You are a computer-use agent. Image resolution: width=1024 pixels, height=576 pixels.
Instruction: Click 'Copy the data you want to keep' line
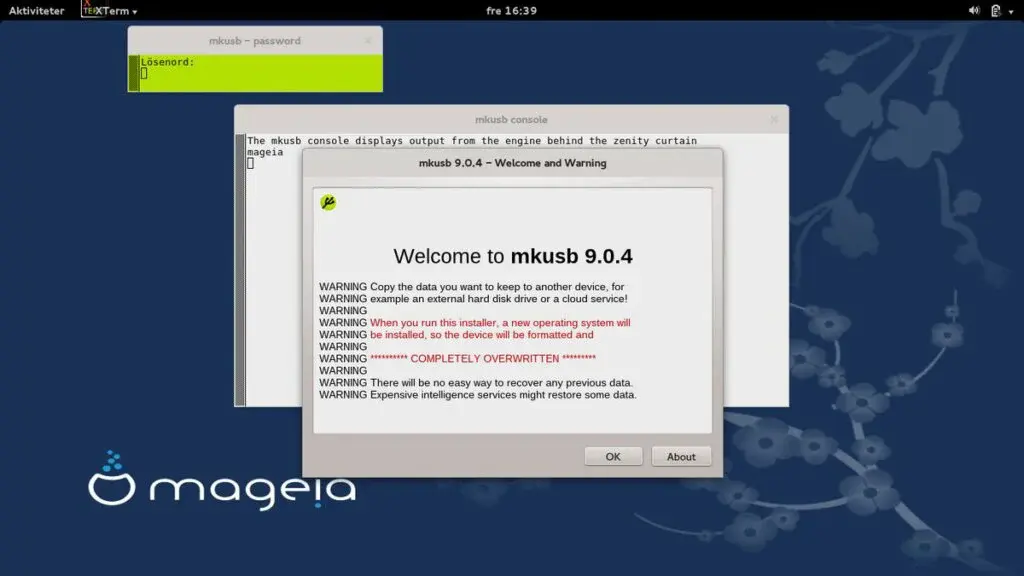[497, 287]
